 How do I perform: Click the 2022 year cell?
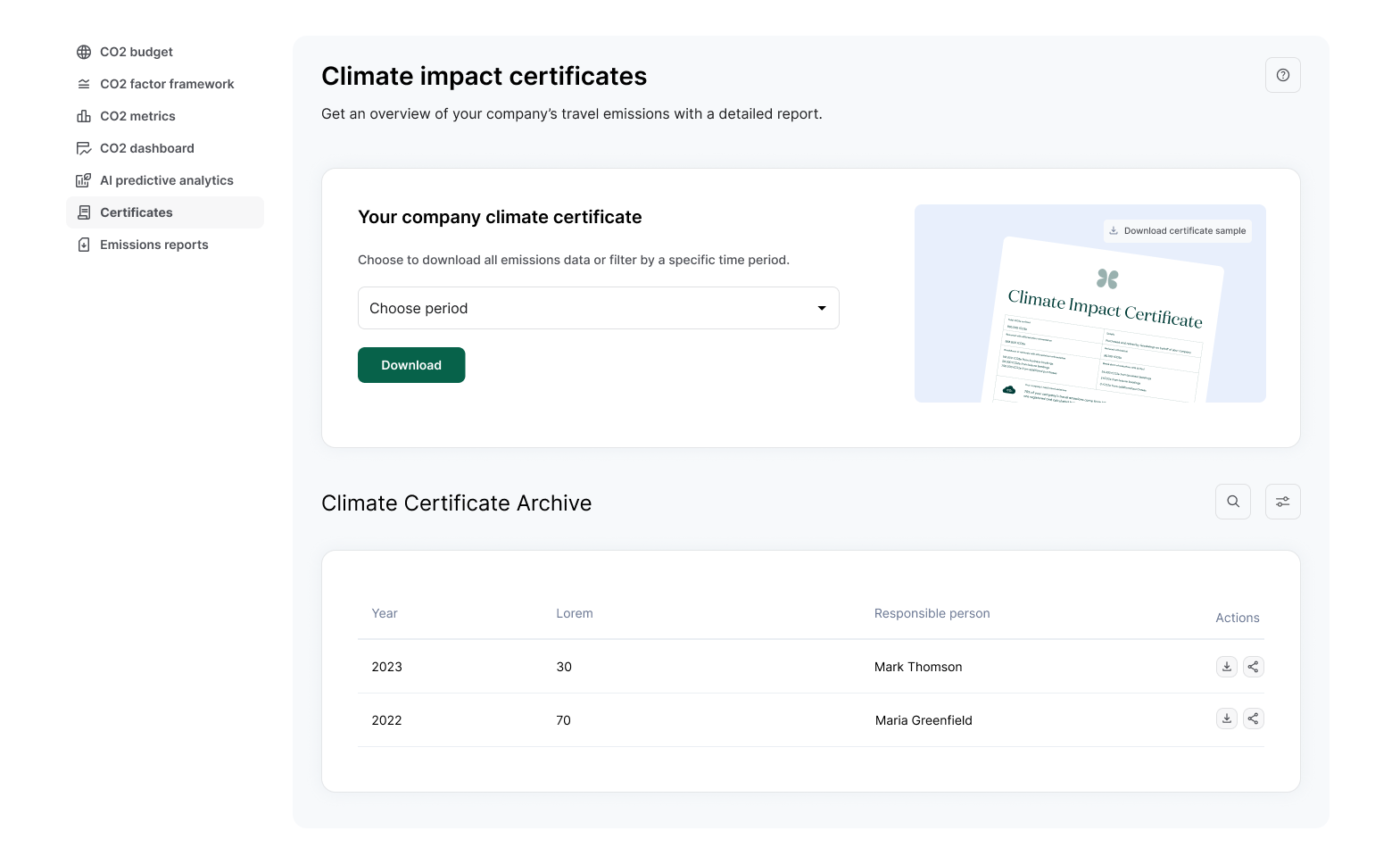tap(386, 720)
